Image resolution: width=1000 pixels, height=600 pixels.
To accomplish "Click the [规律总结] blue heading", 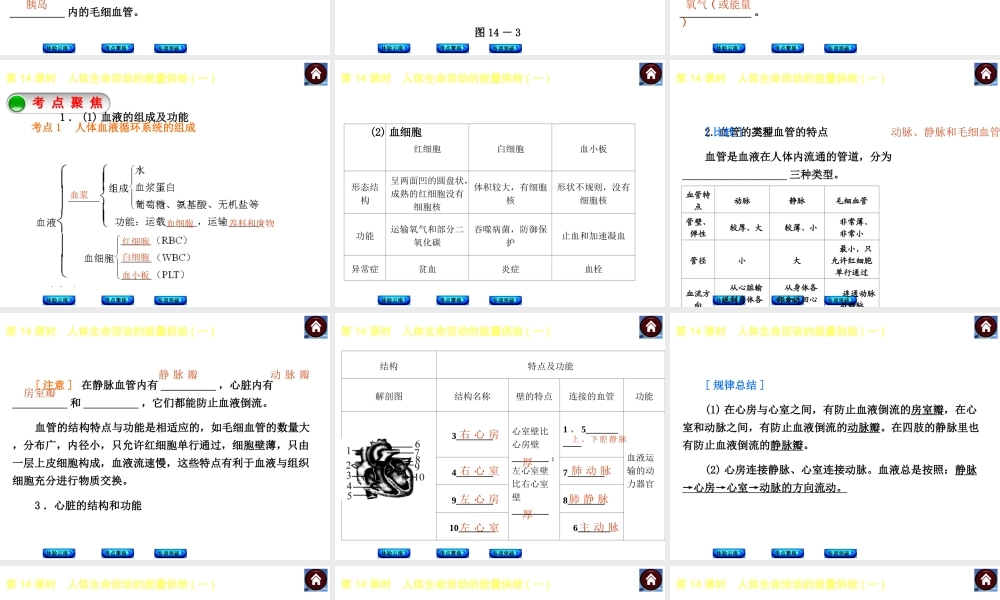I will click(x=734, y=385).
